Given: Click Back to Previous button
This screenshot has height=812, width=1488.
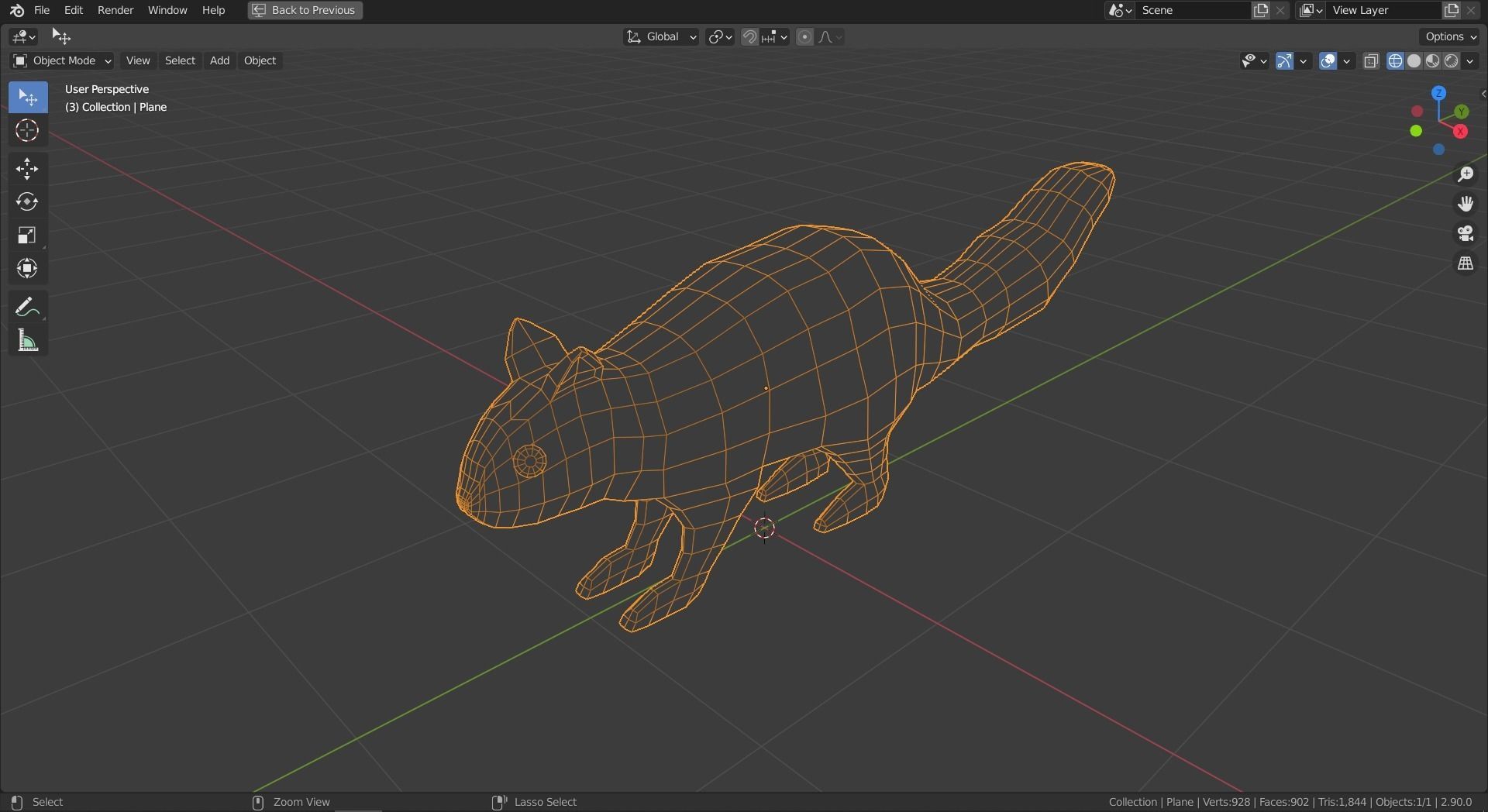Looking at the screenshot, I should pyautogui.click(x=305, y=10).
